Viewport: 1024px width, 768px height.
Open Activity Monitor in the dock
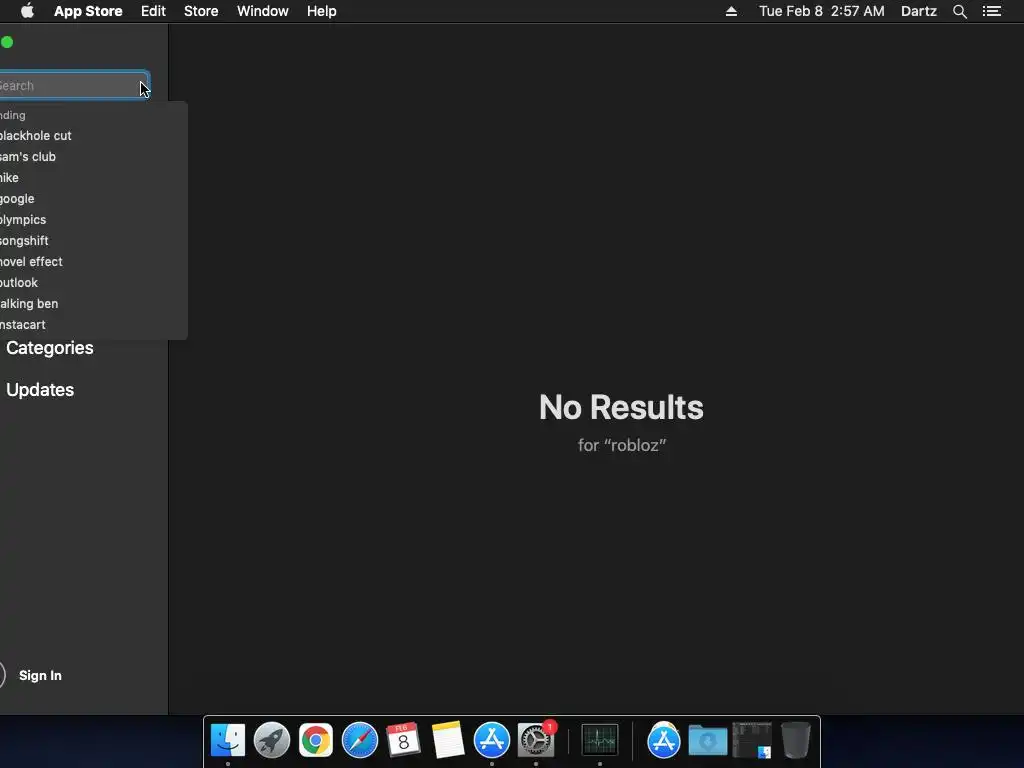600,740
